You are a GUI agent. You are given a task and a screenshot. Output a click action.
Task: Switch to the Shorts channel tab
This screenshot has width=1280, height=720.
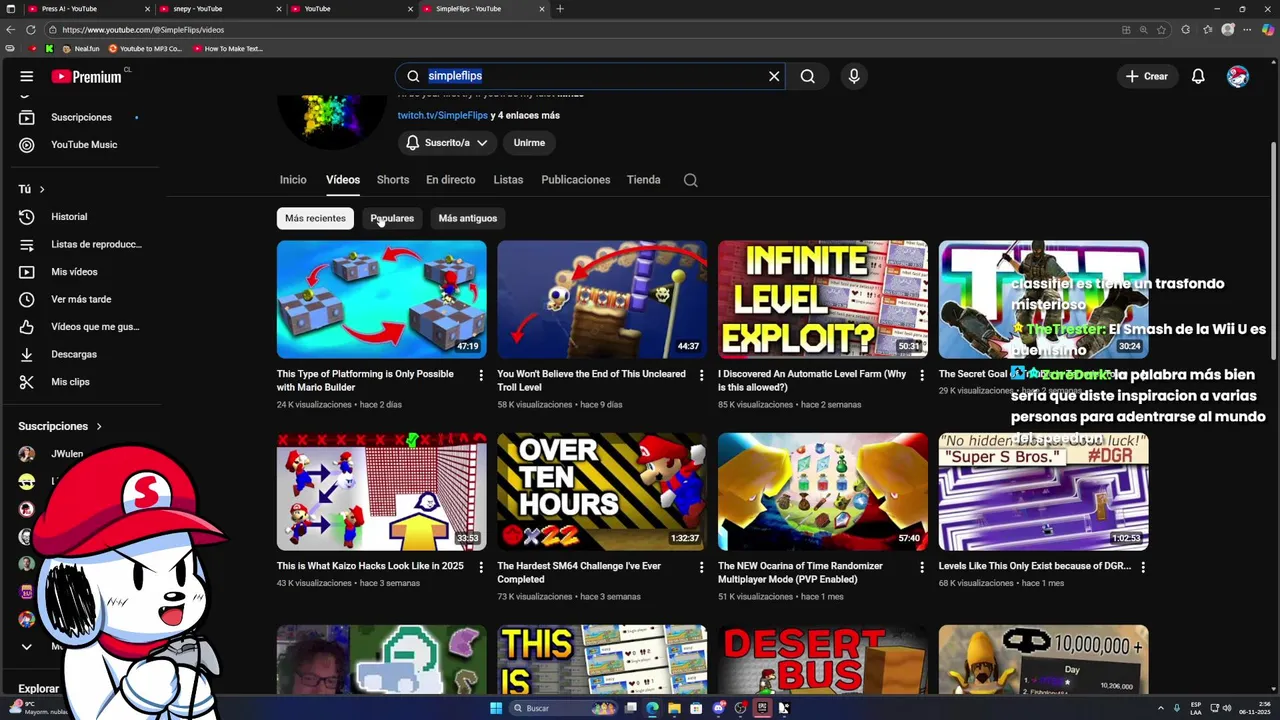pos(393,180)
